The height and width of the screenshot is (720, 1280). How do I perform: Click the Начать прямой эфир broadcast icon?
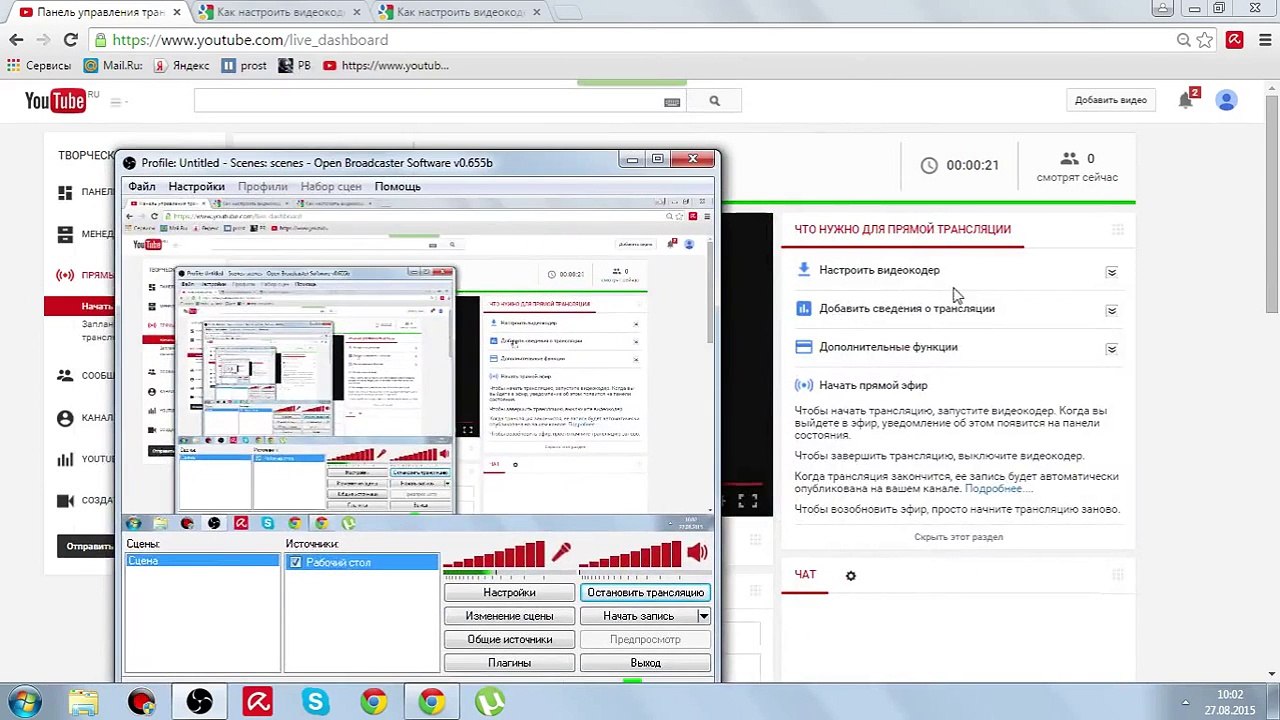(804, 385)
